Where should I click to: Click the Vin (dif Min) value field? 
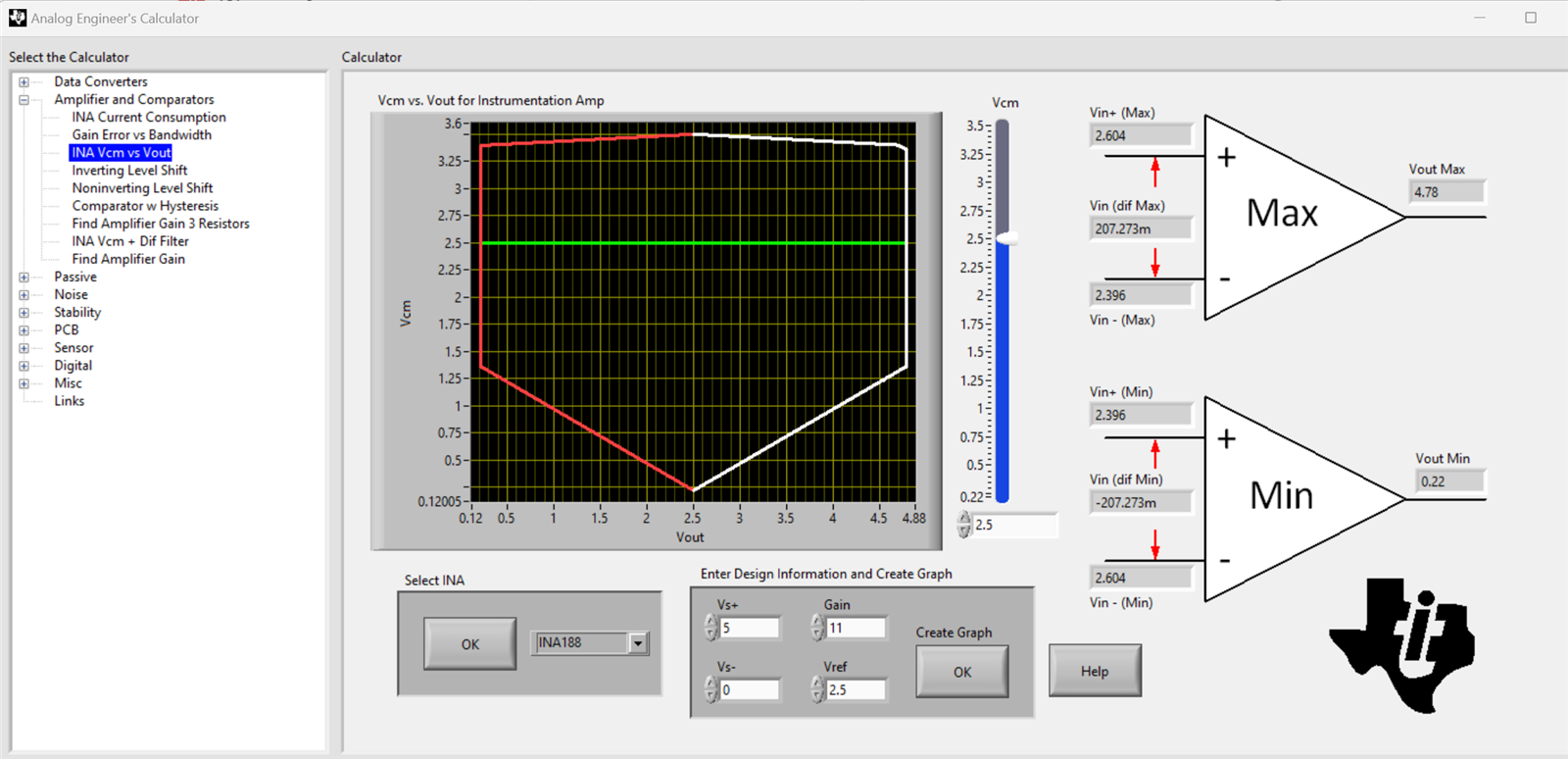(1141, 502)
